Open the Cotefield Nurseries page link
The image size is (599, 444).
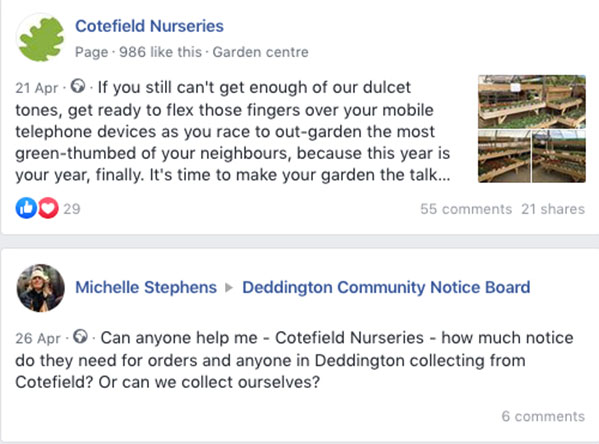pos(149,26)
